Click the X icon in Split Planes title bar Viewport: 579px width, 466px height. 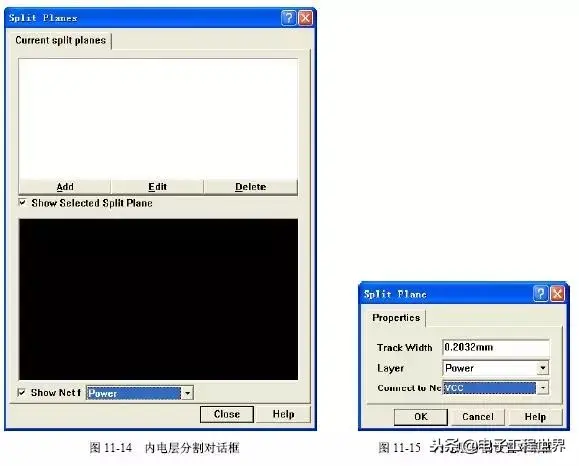305,18
